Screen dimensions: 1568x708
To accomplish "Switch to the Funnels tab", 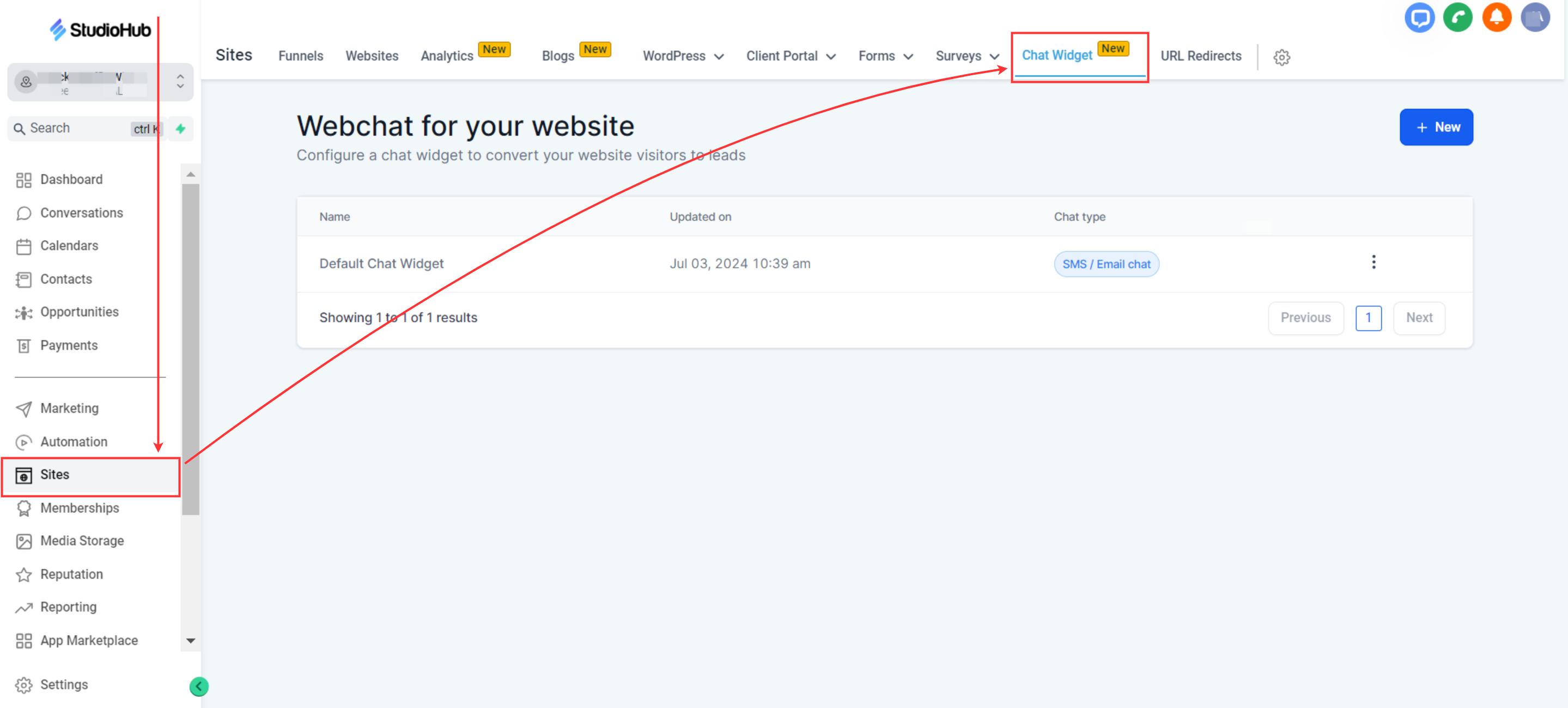I will (301, 56).
